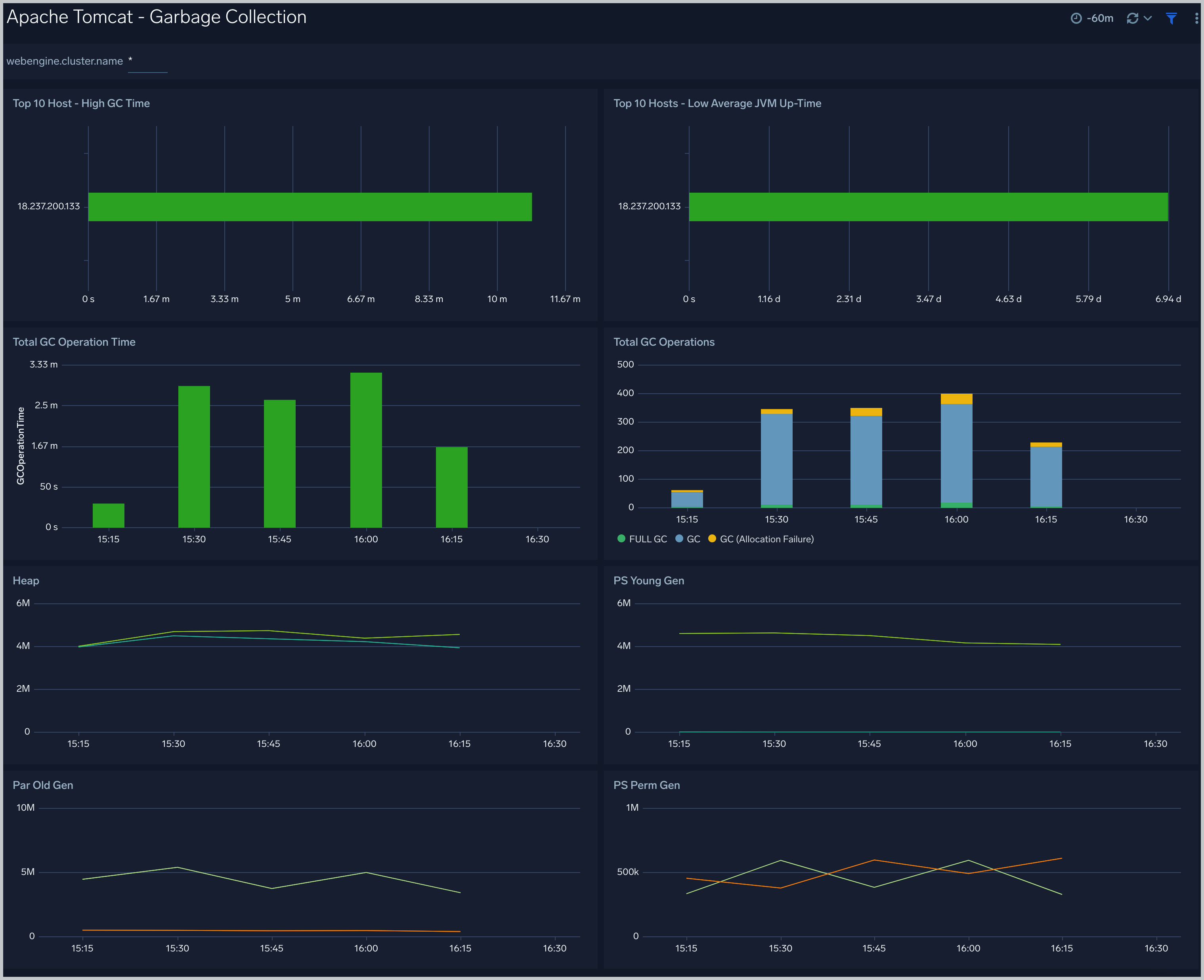1204x980 pixels.
Task: Click the clock icon beside -60m
Action: pos(1076,18)
